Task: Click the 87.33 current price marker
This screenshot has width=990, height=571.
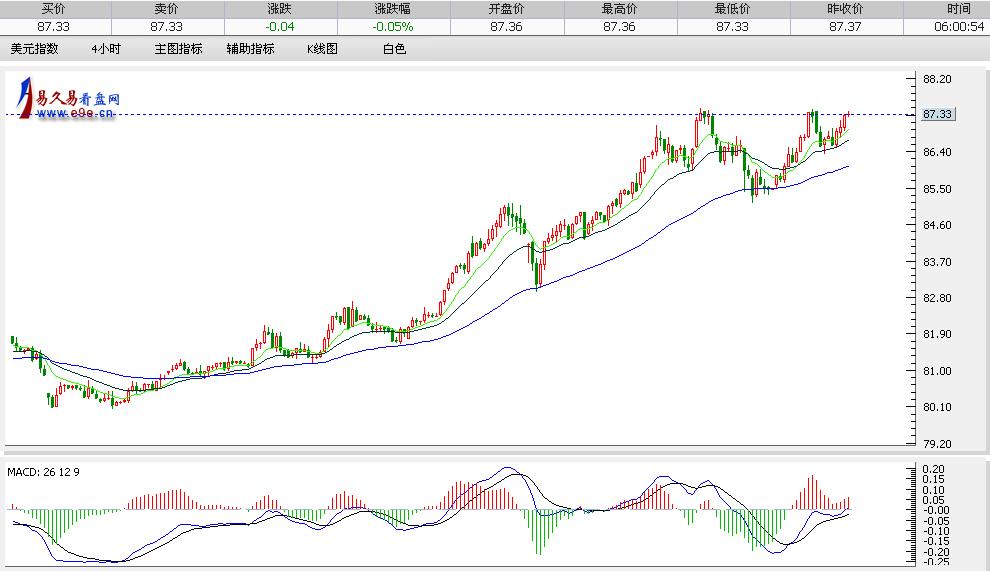Action: click(937, 114)
